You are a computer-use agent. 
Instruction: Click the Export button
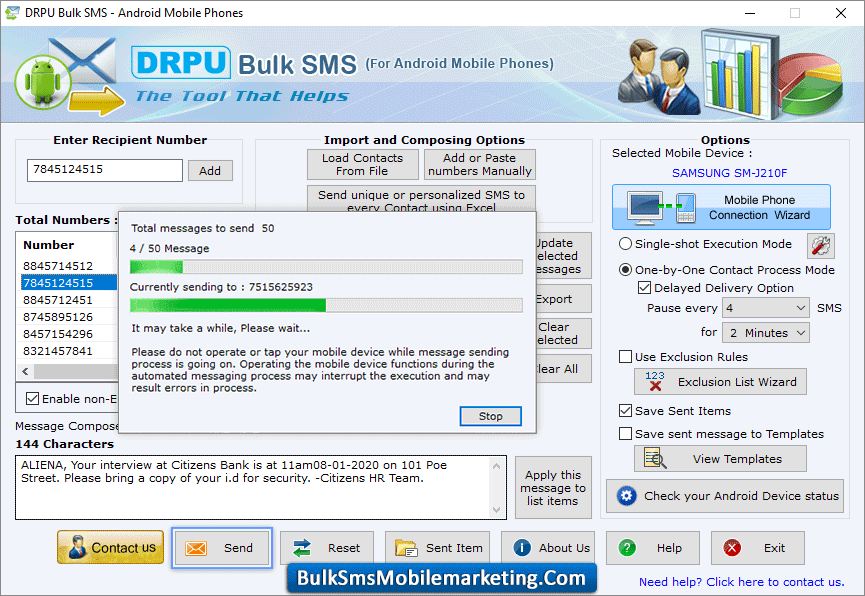click(x=563, y=299)
